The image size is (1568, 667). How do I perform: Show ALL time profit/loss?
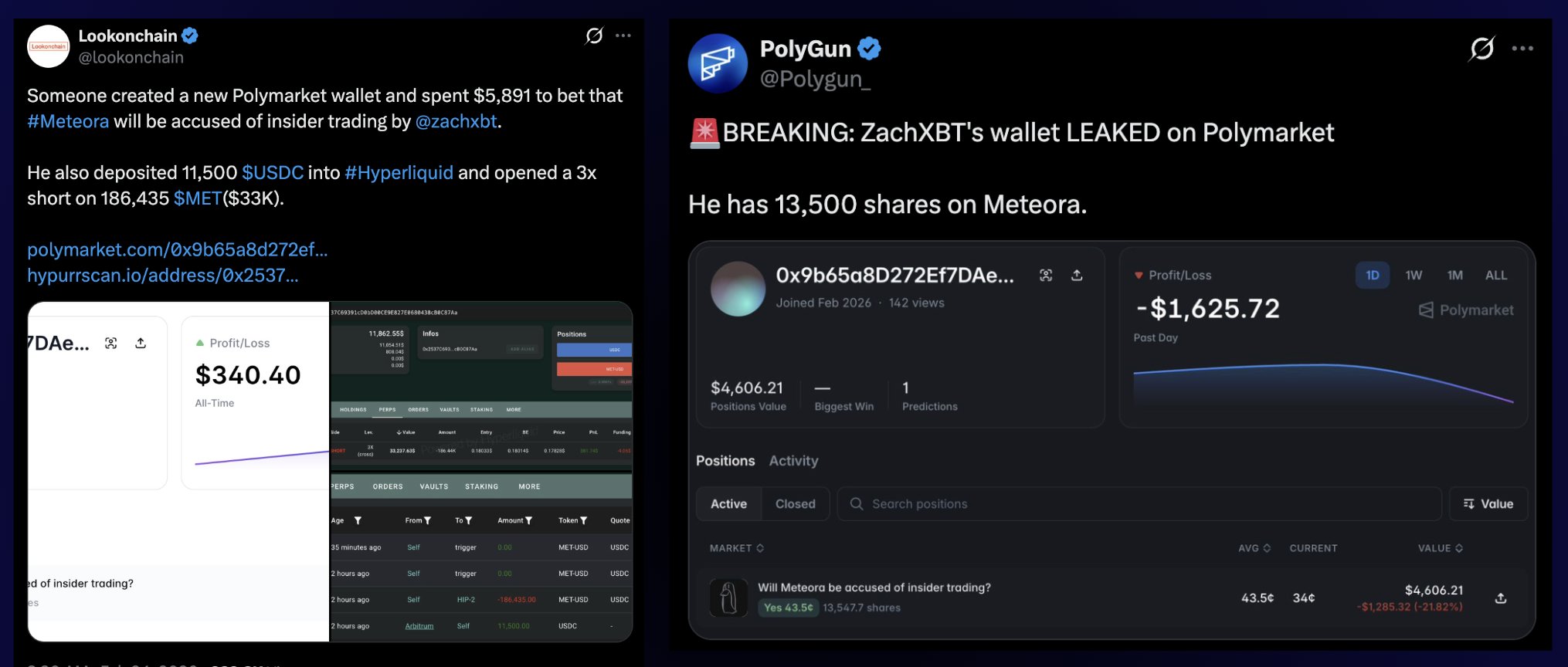pos(1495,276)
